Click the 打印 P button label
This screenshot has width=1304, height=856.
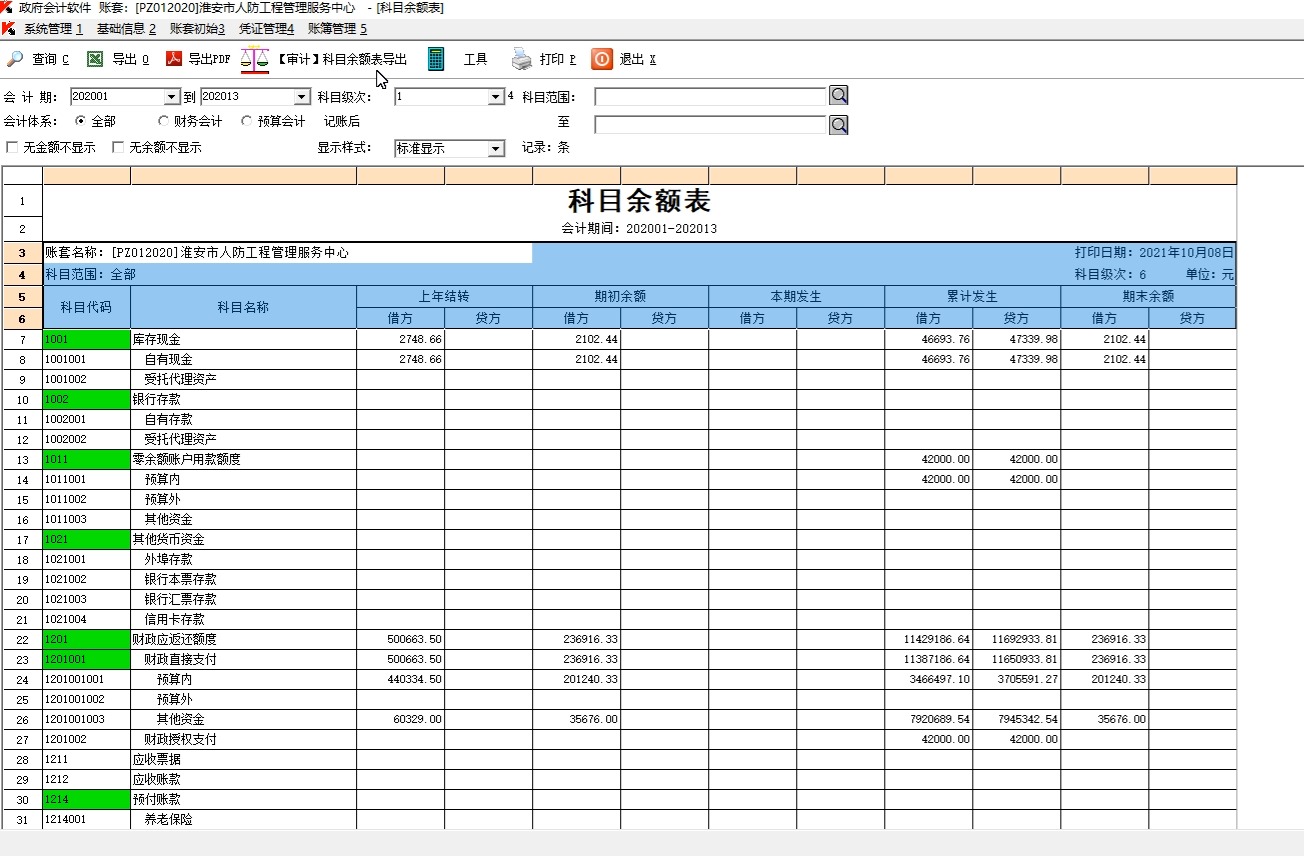point(558,59)
